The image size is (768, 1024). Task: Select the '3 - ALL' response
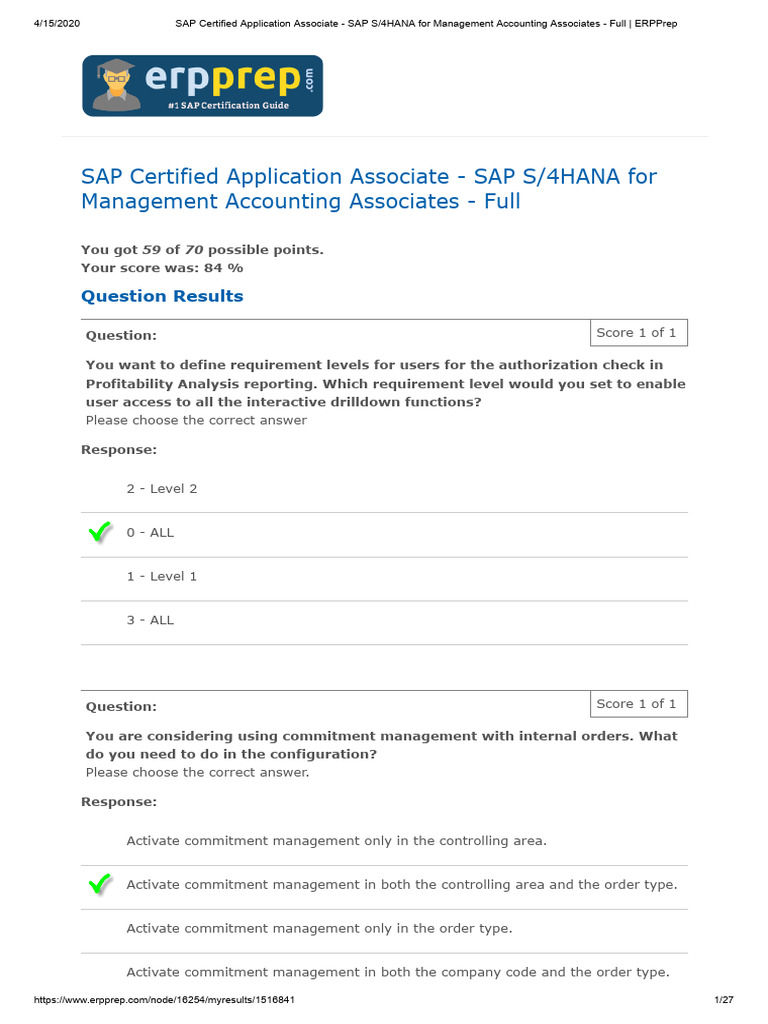[x=150, y=621]
